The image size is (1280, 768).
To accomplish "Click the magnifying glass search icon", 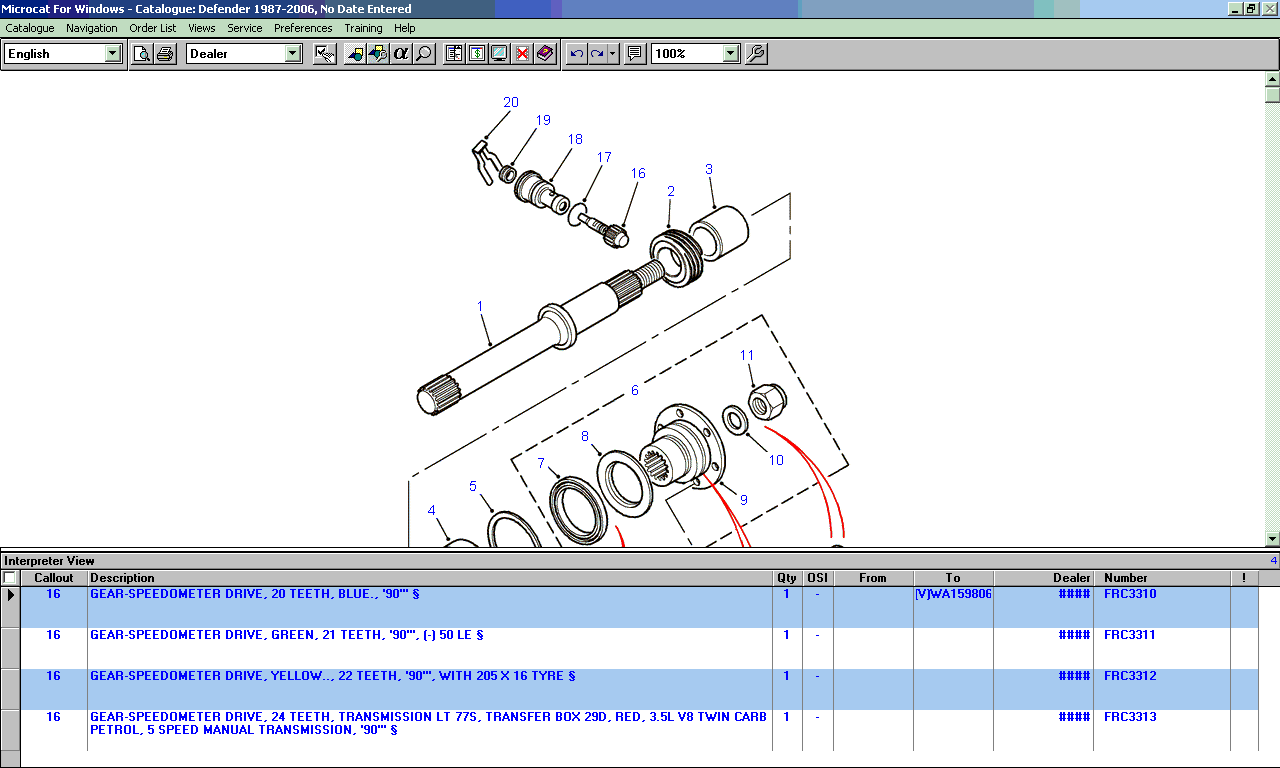I will 424,54.
